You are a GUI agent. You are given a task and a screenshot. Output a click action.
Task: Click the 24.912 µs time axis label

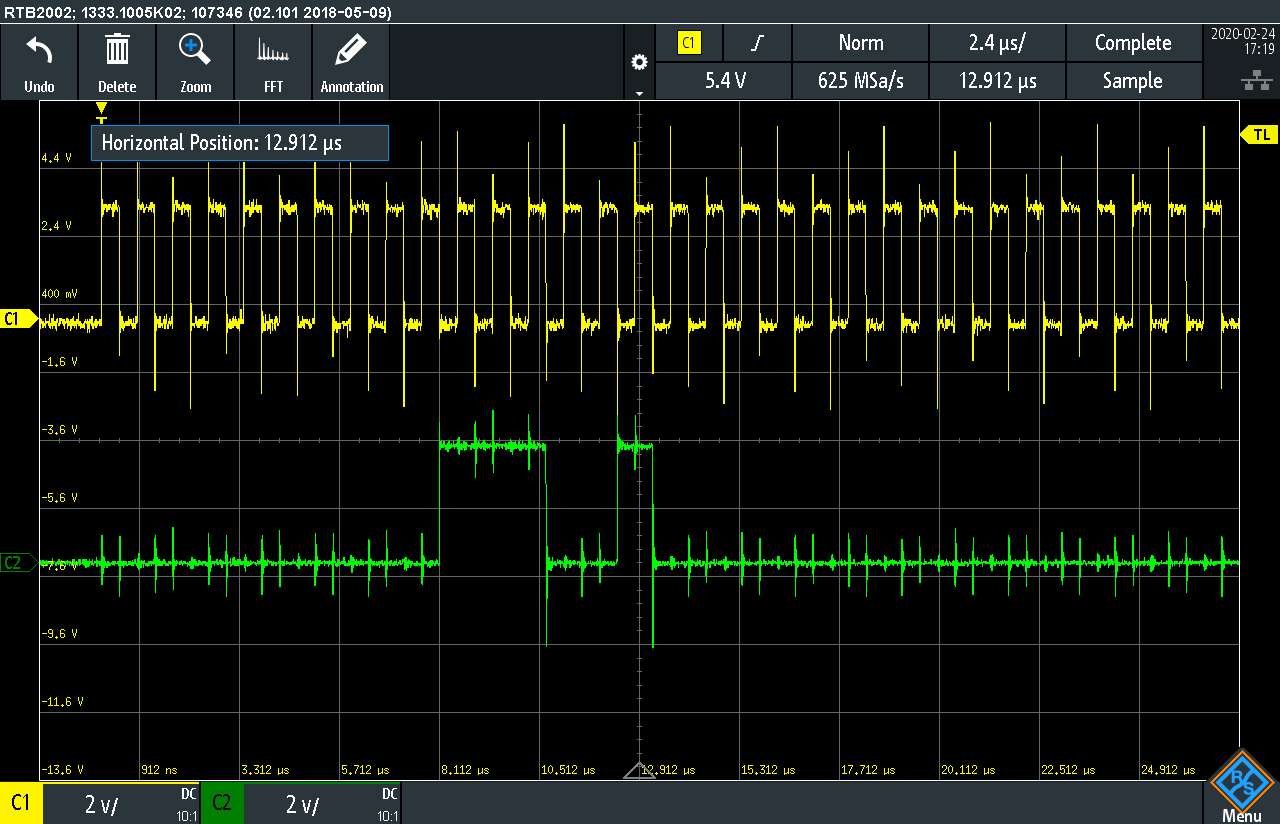pyautogui.click(x=1168, y=770)
